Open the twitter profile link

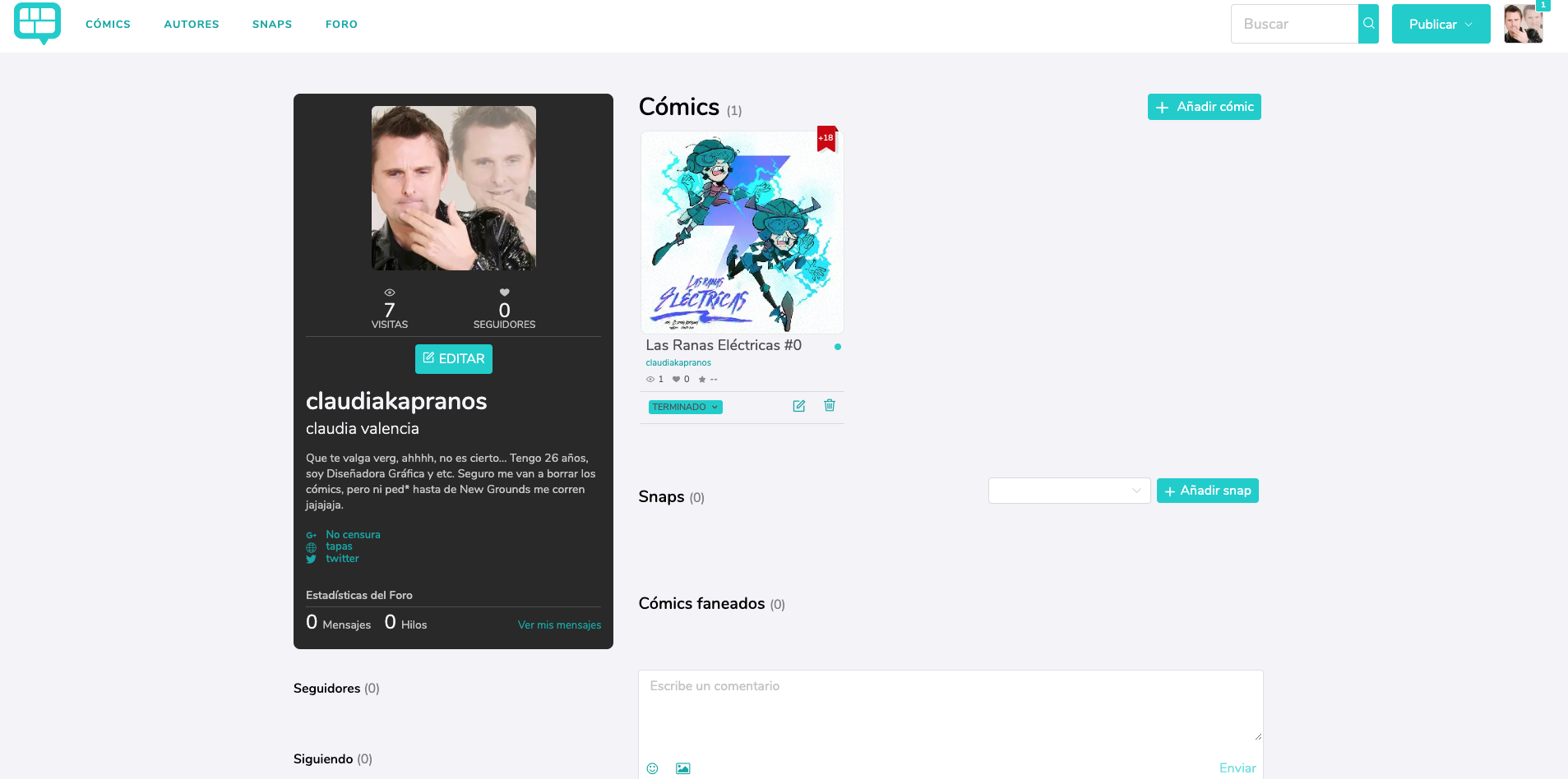pos(342,559)
